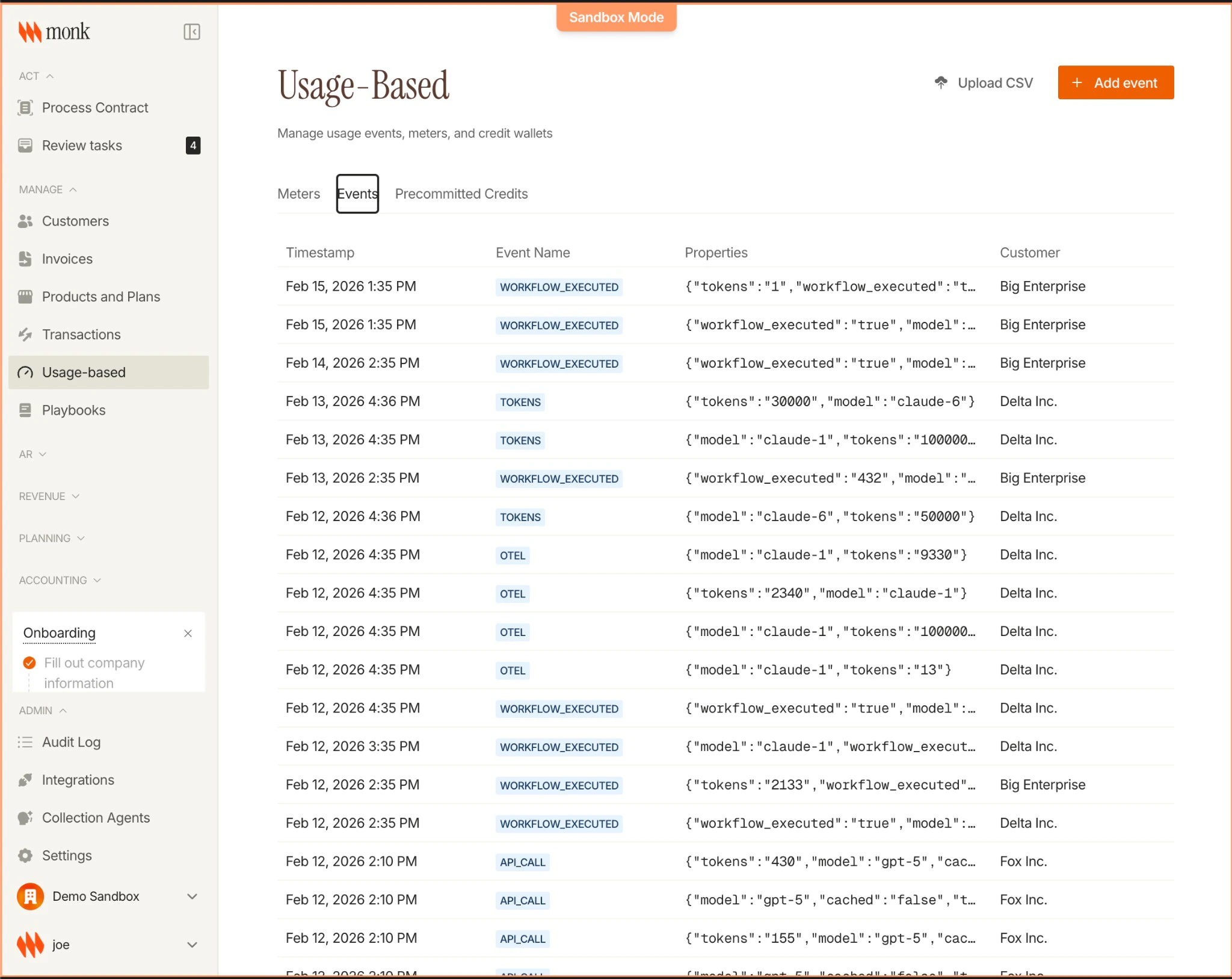Switch to the Meters tab
Viewport: 1232px width, 979px height.
click(298, 194)
